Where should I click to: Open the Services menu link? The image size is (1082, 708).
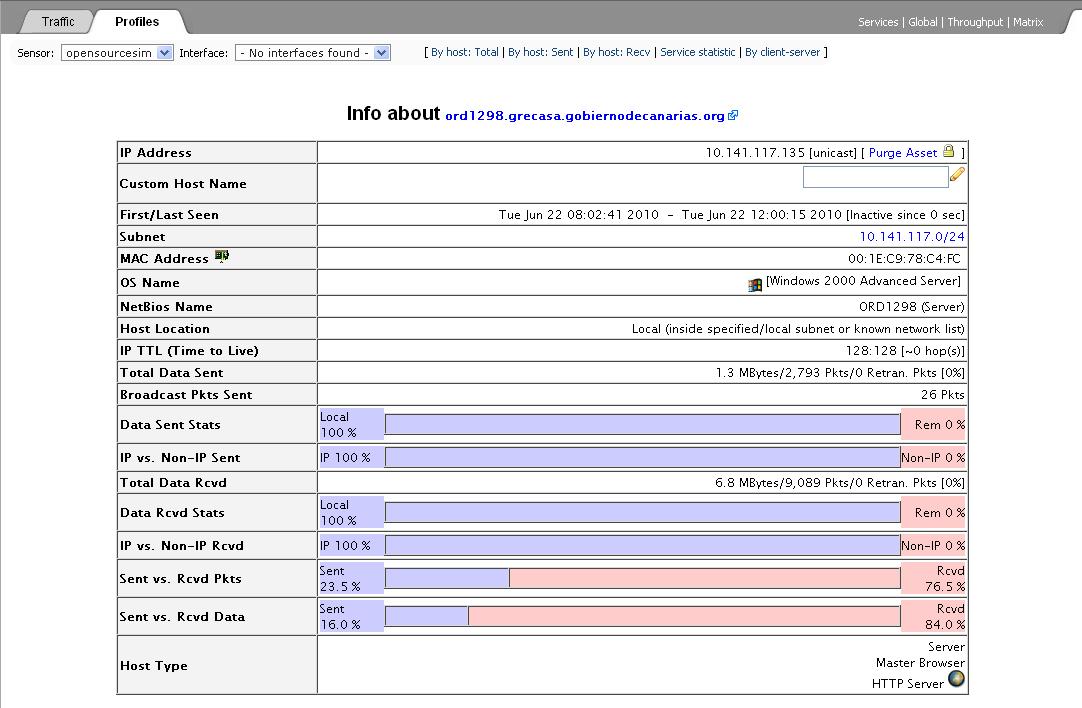coord(878,22)
